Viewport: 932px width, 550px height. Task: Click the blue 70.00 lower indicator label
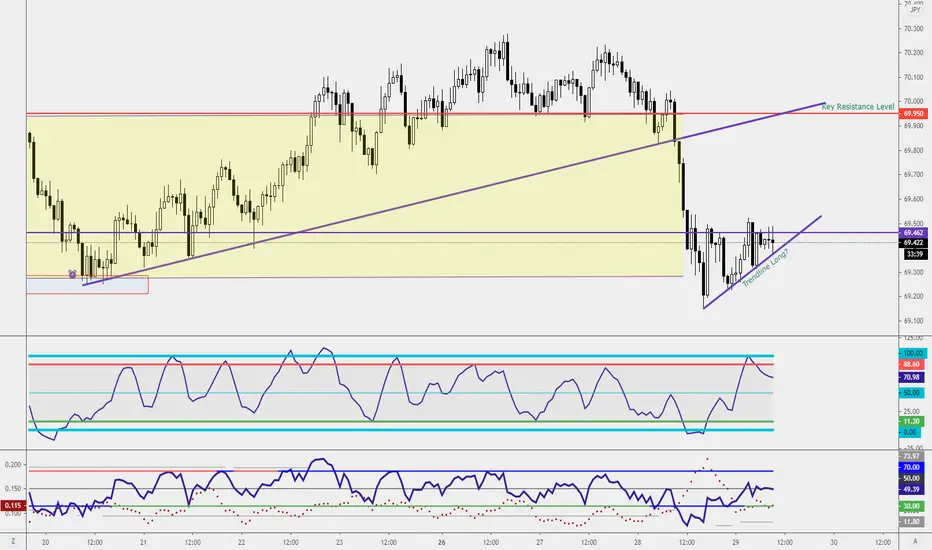coord(911,467)
